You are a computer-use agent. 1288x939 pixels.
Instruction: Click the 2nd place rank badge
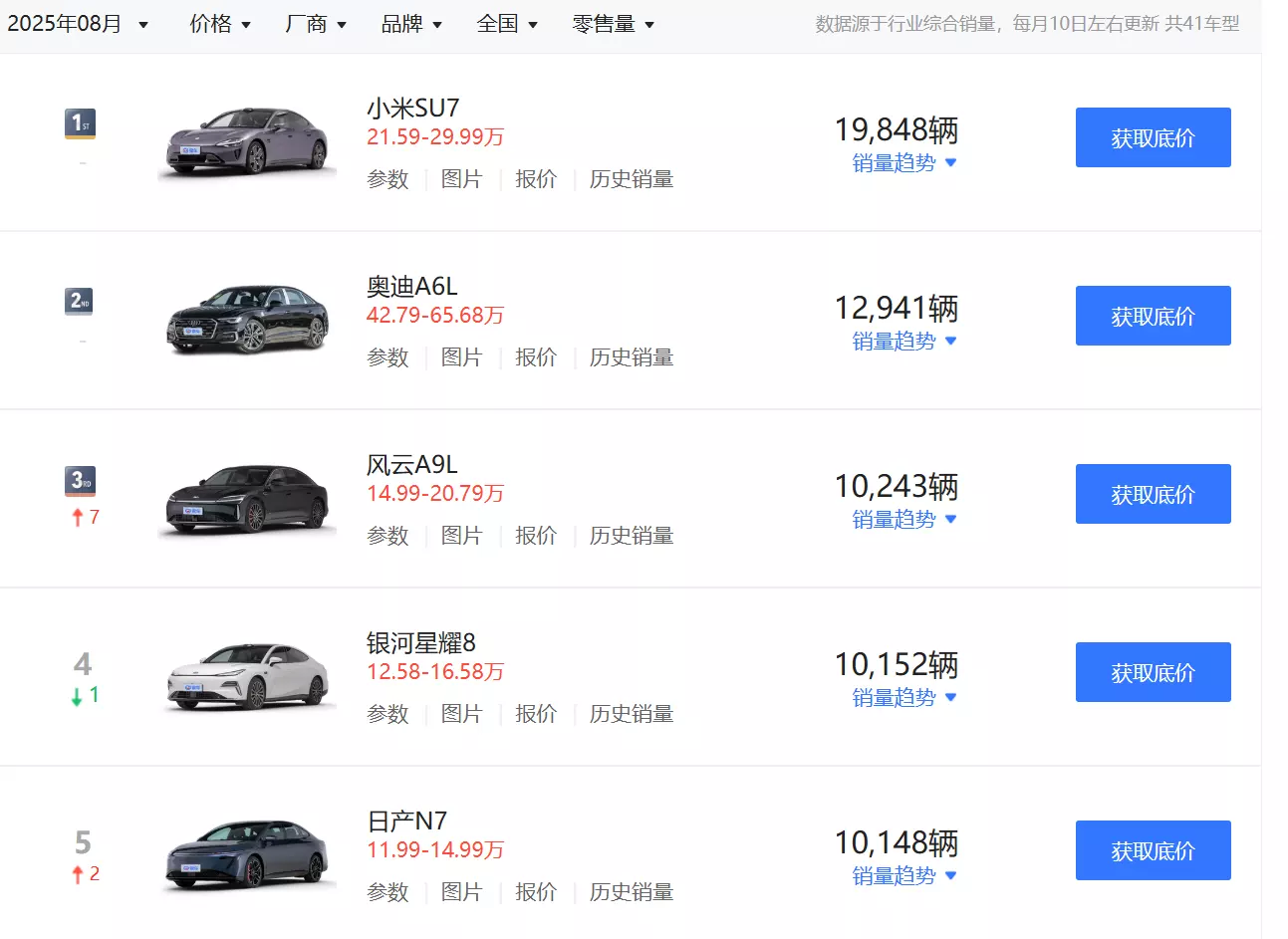coord(80,301)
